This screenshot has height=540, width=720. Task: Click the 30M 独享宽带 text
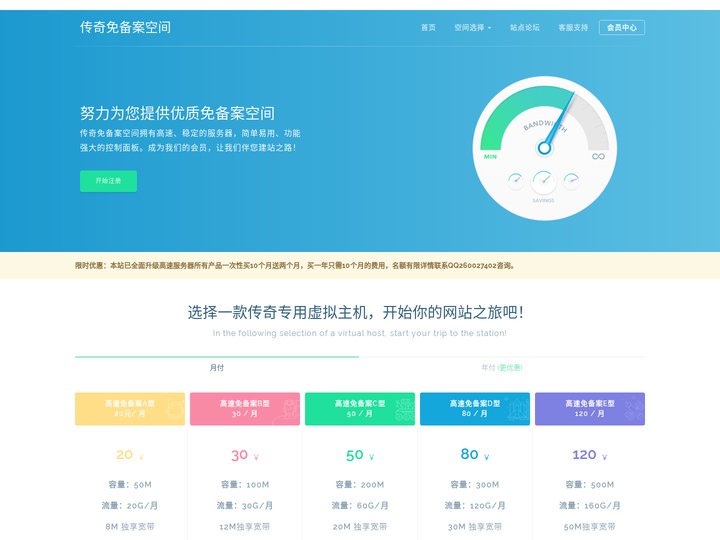(x=475, y=527)
